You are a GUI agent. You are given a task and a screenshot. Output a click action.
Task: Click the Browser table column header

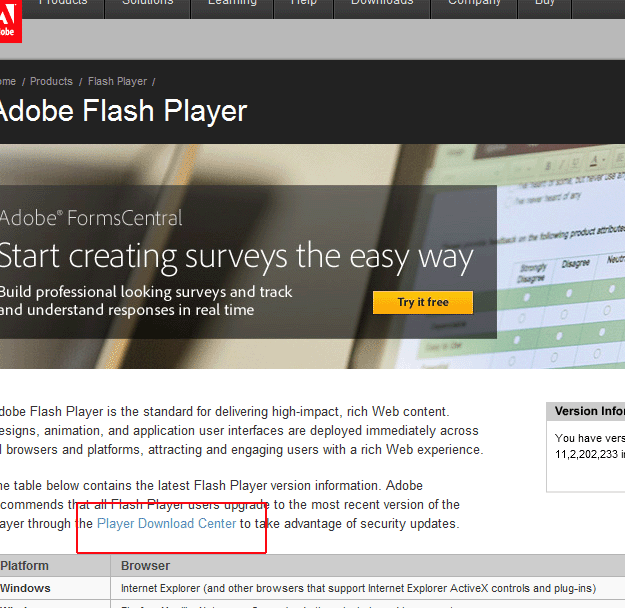(145, 566)
